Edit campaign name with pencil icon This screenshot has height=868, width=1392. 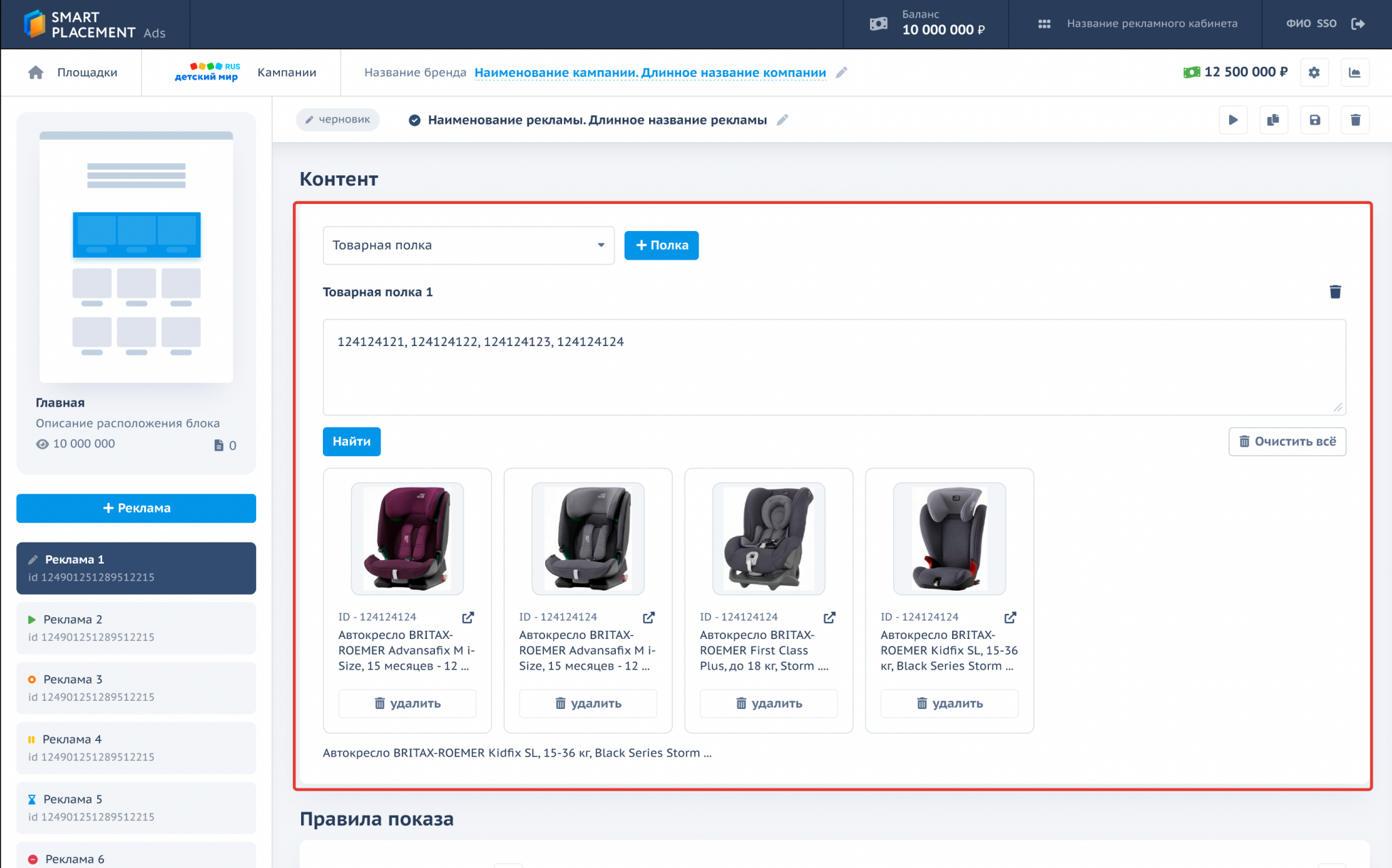841,73
